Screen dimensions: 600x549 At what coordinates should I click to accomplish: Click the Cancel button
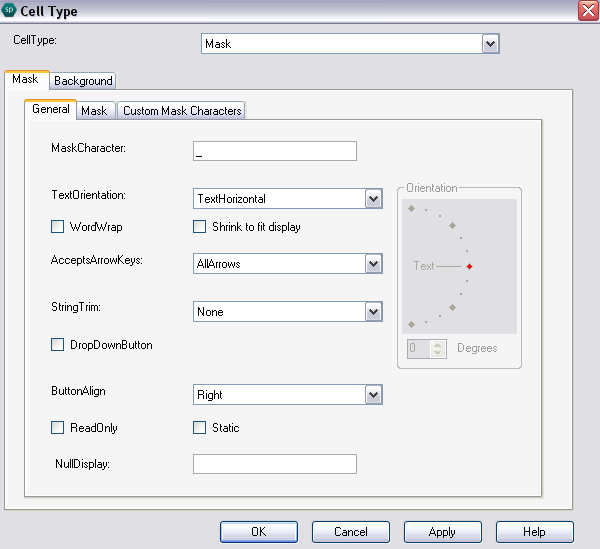click(x=351, y=532)
